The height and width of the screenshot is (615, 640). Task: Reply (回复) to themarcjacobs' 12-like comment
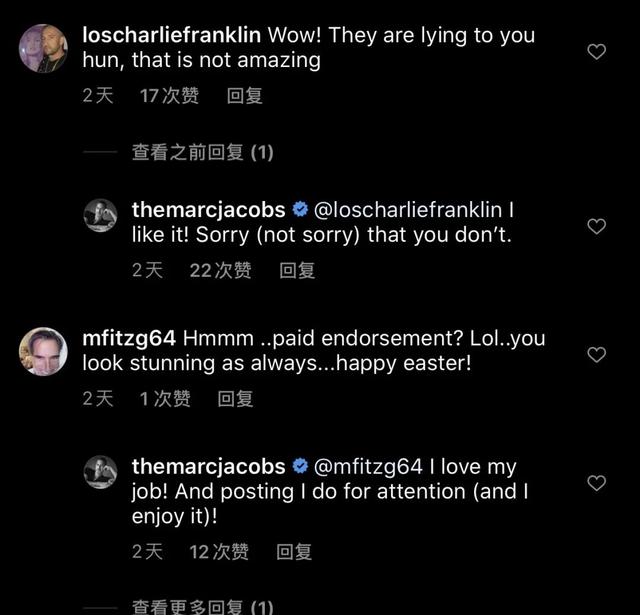[x=294, y=551]
